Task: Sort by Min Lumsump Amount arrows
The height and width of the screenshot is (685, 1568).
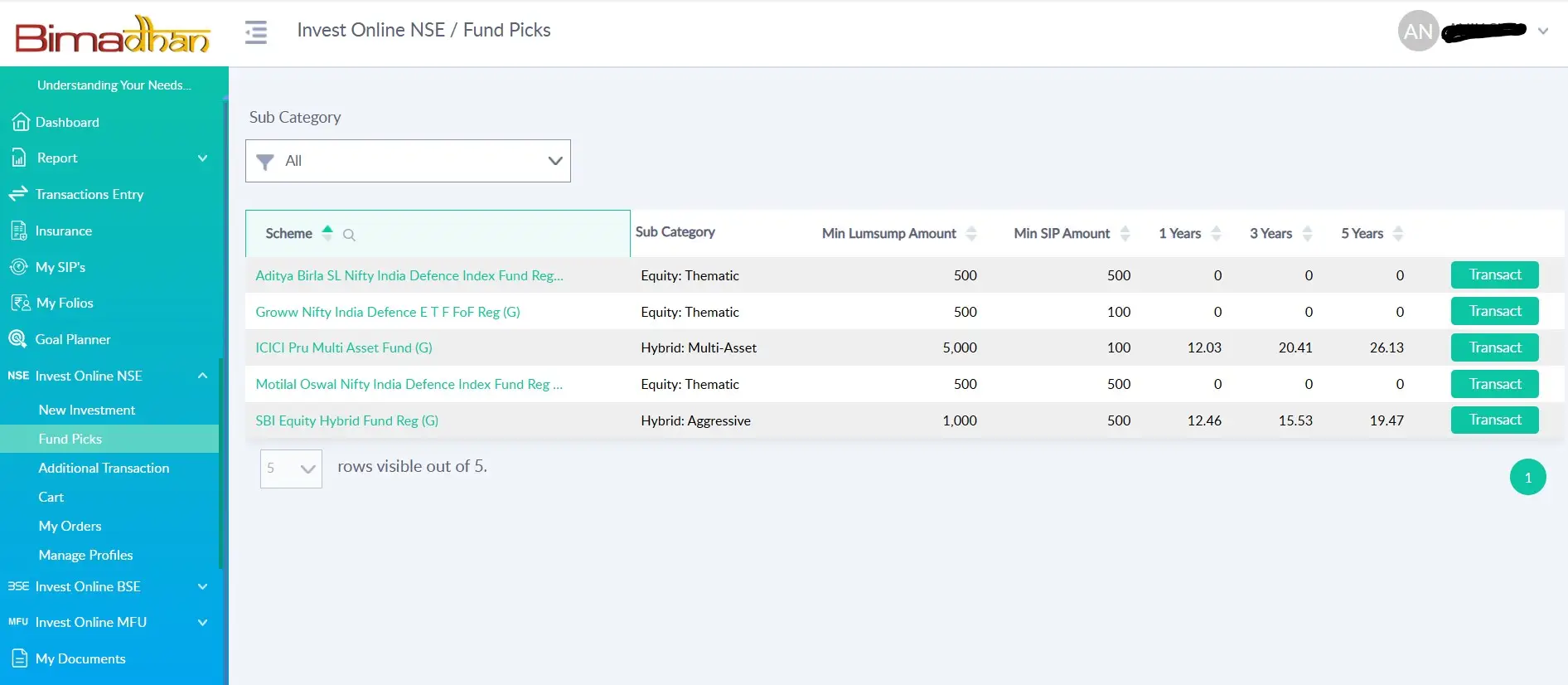Action: tap(971, 234)
